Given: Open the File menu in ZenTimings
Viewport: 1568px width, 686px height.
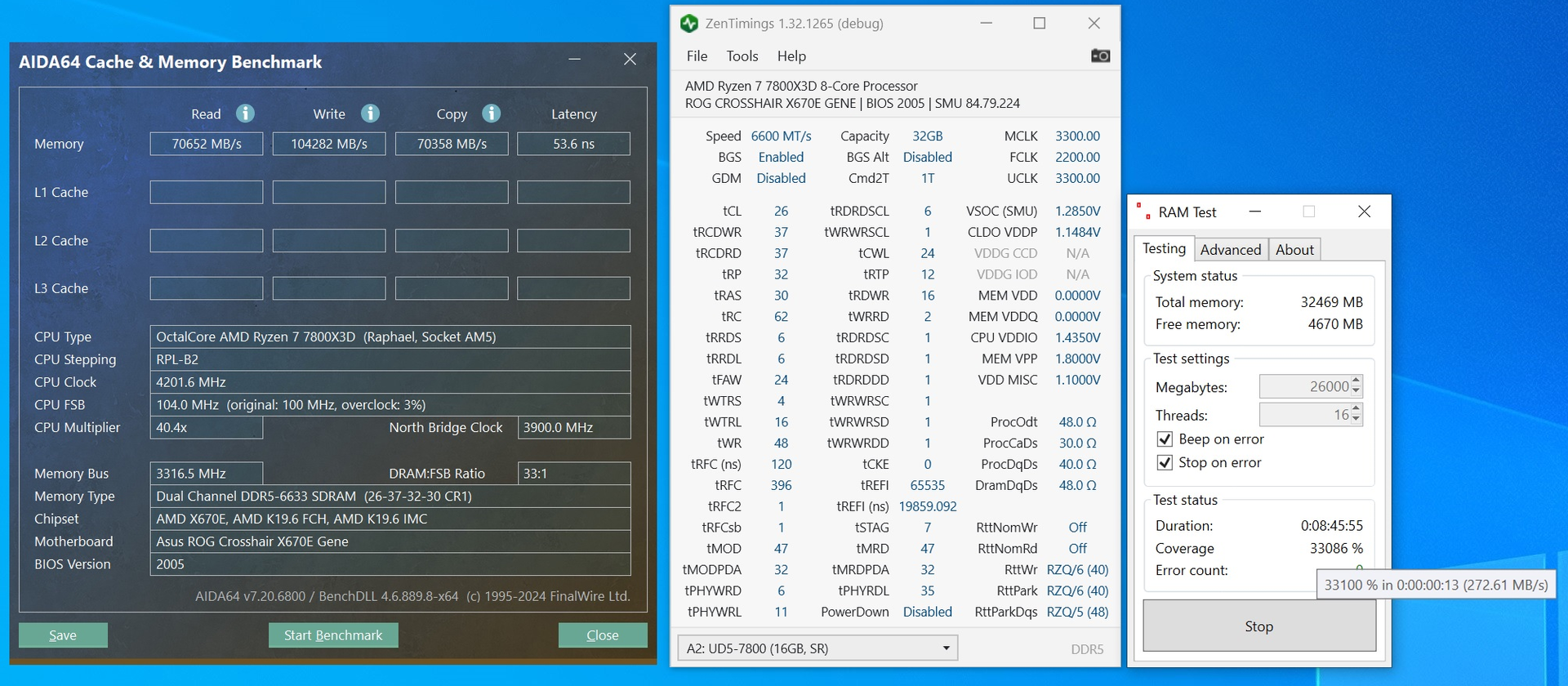Looking at the screenshot, I should tap(697, 56).
